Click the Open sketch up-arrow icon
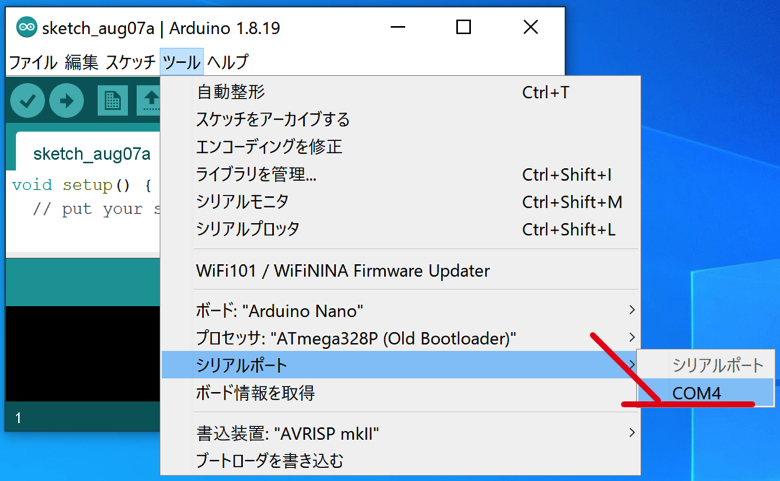 tap(149, 101)
